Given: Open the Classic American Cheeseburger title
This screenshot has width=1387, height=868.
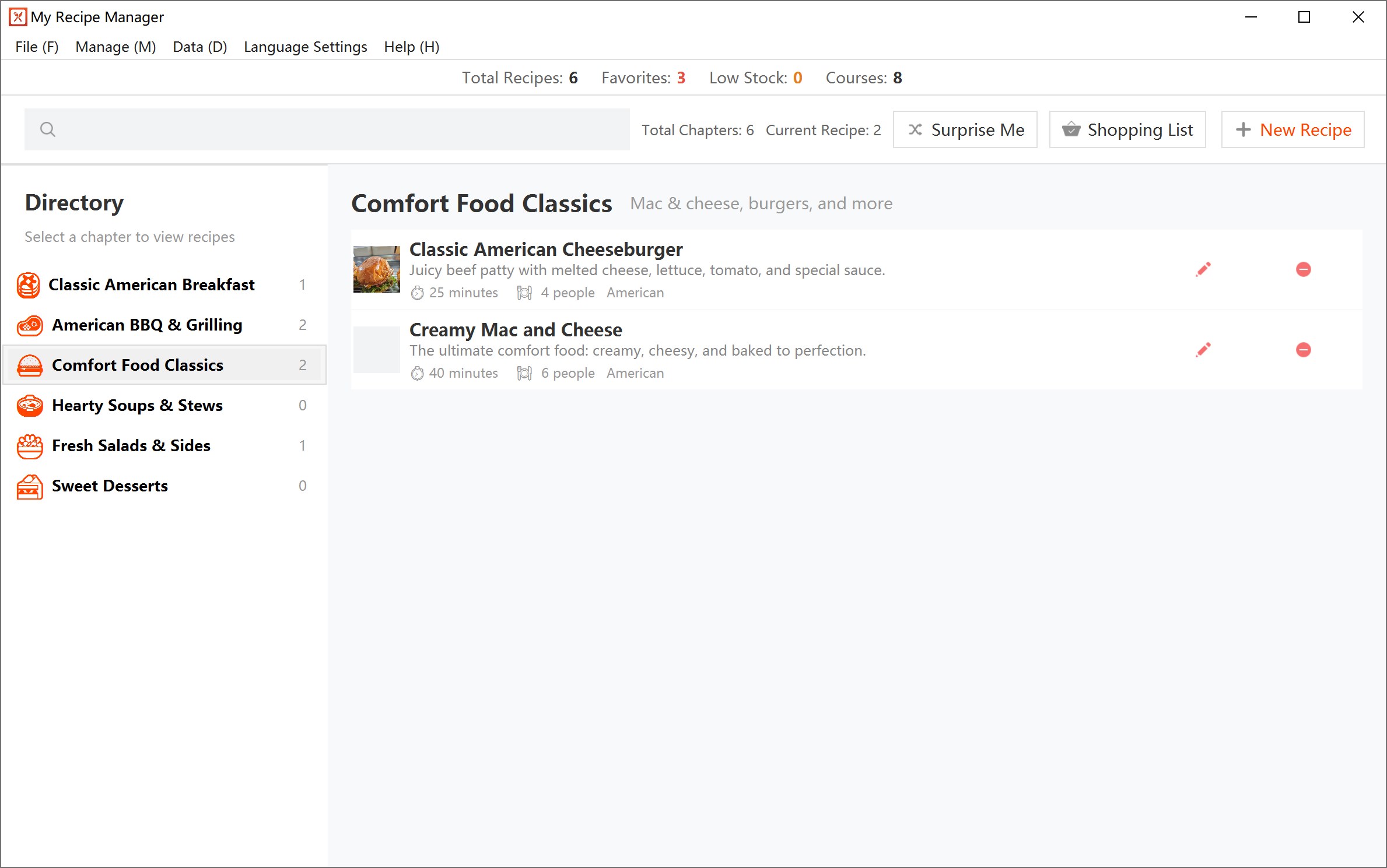Looking at the screenshot, I should click(x=546, y=249).
